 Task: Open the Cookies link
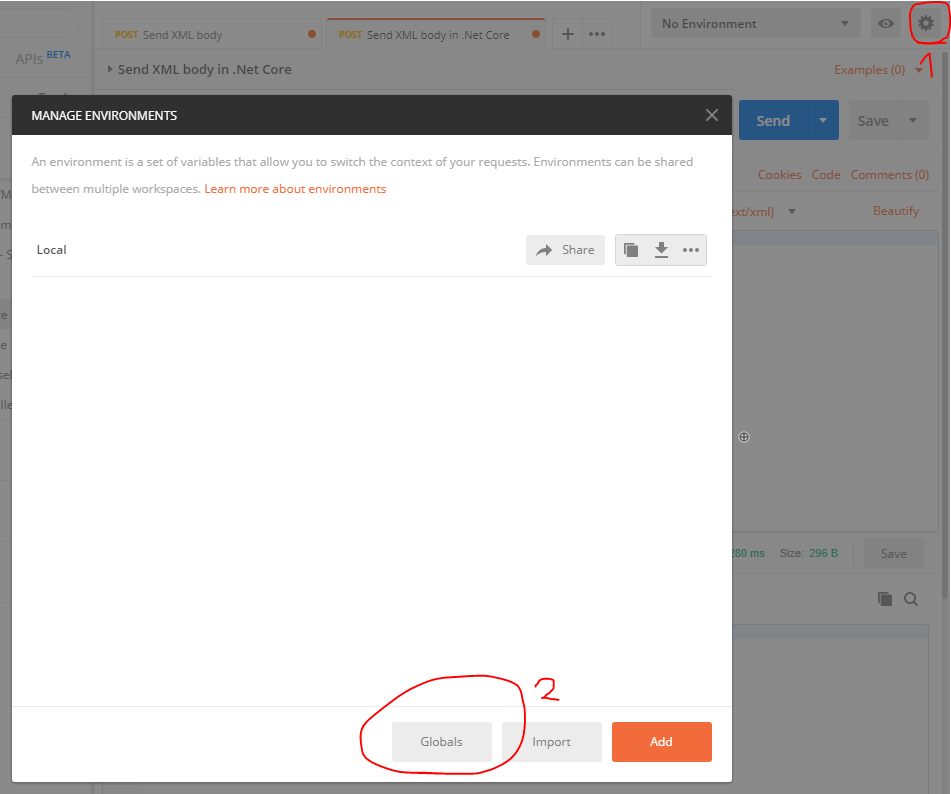779,175
